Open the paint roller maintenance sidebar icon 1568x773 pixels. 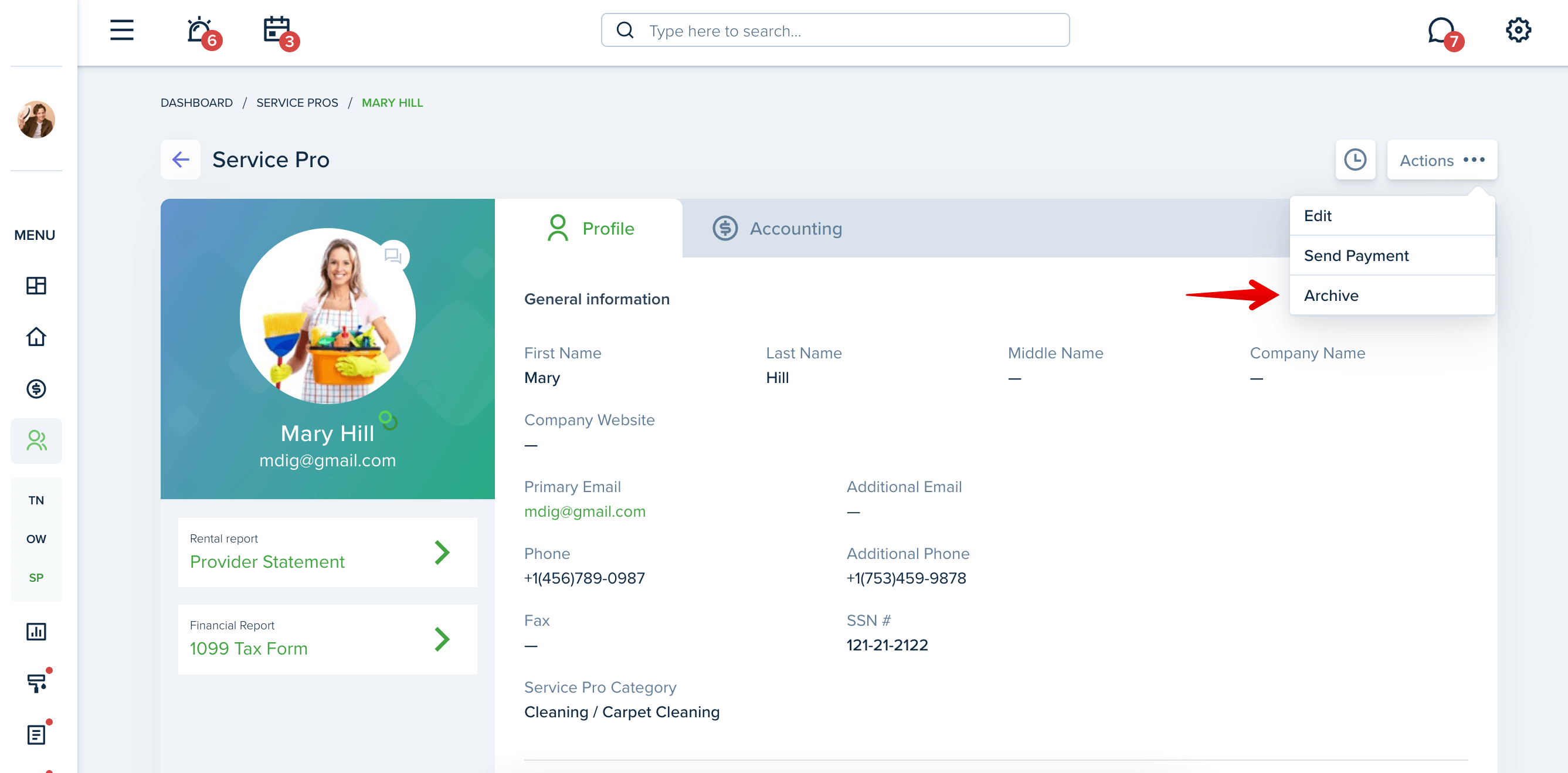point(37,682)
